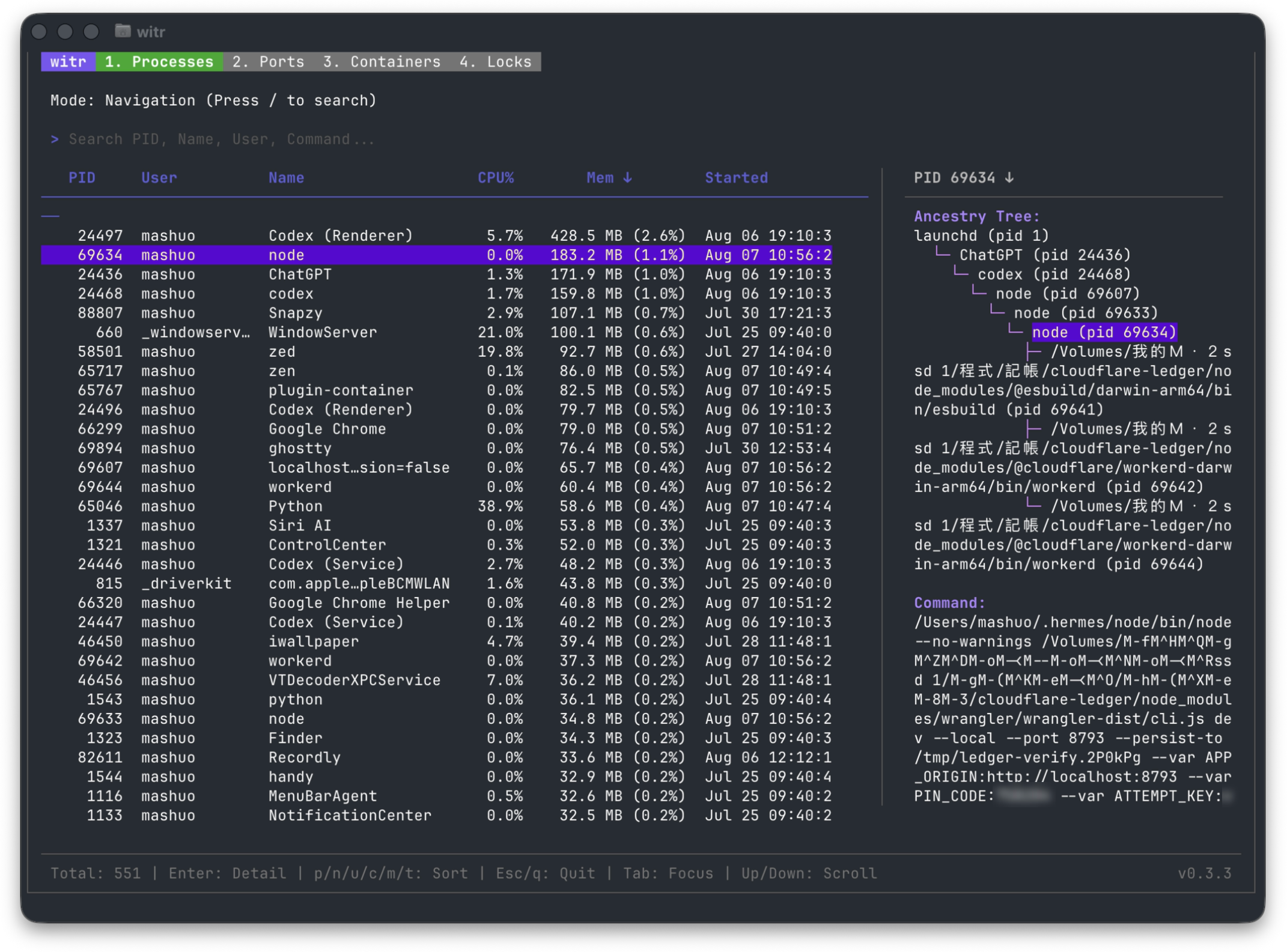Select the ghostty process row

436,448
